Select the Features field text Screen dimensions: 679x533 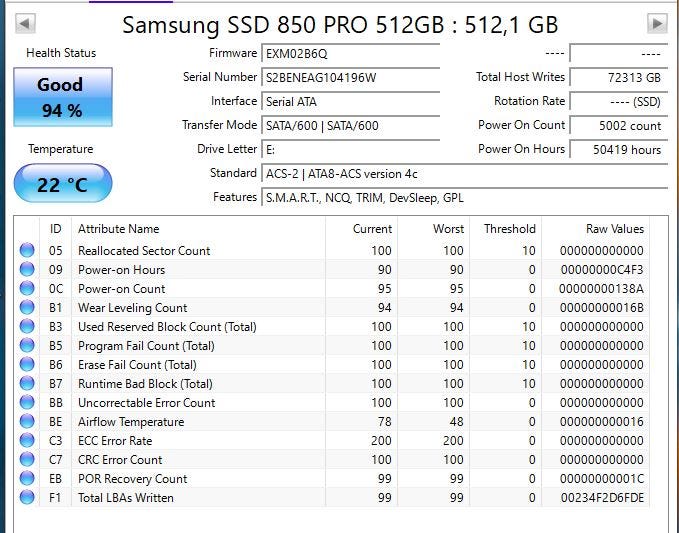click(x=464, y=198)
